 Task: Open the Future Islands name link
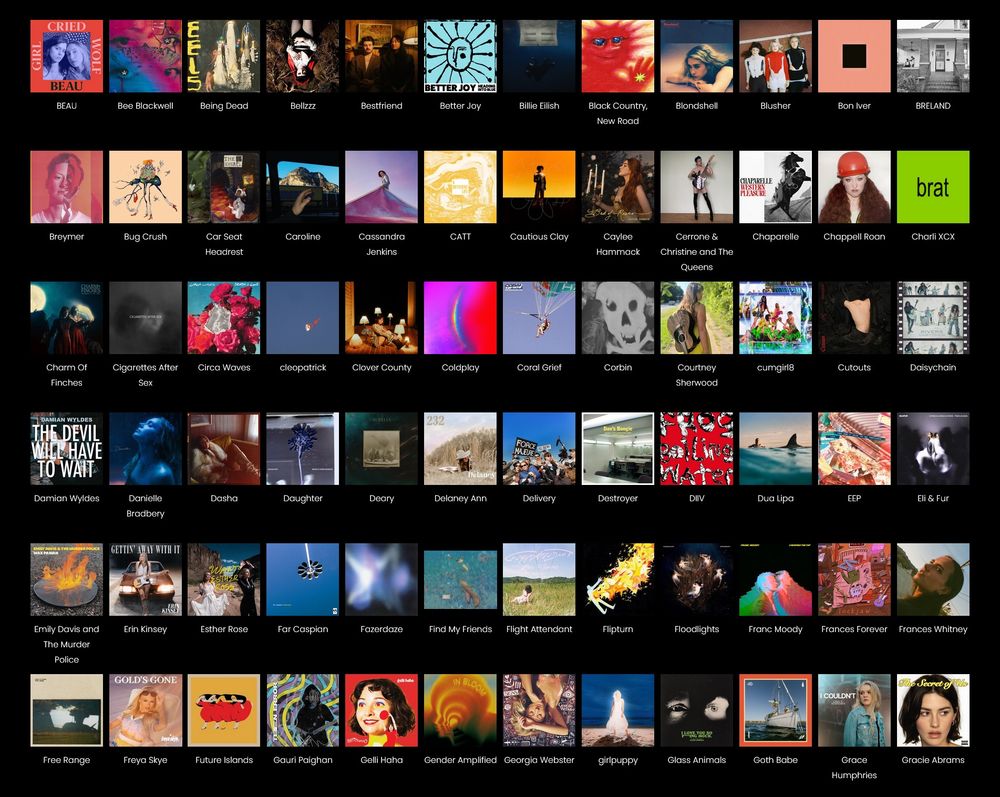pos(224,759)
